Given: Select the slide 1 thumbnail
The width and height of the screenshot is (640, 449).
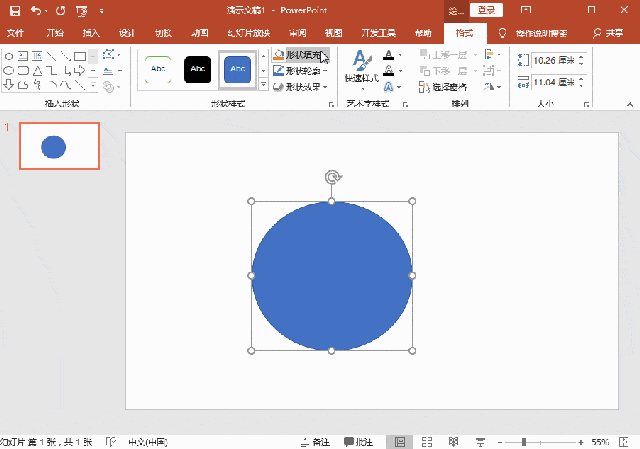Looking at the screenshot, I should click(x=59, y=147).
